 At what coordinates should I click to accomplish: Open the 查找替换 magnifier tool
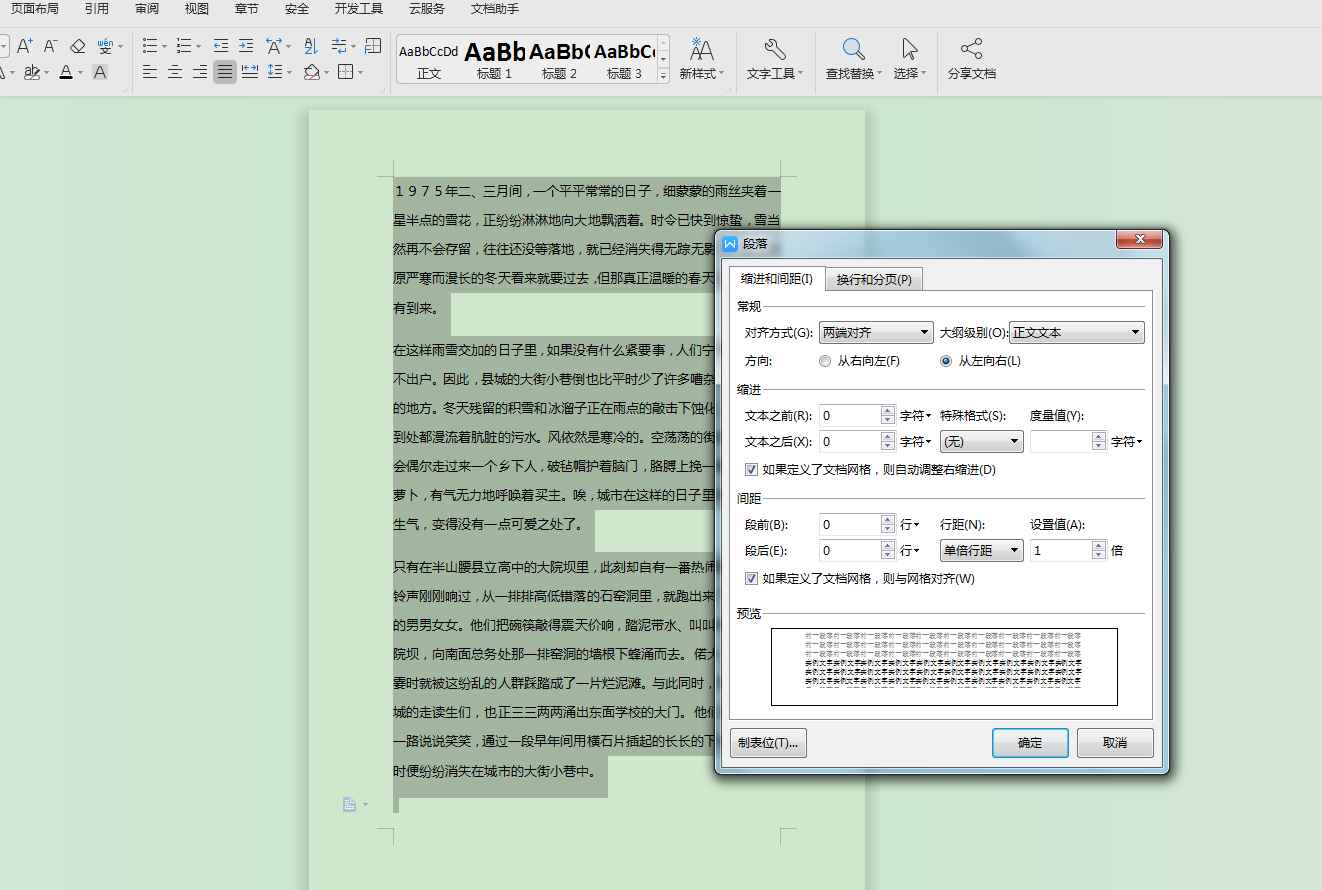[x=853, y=59]
